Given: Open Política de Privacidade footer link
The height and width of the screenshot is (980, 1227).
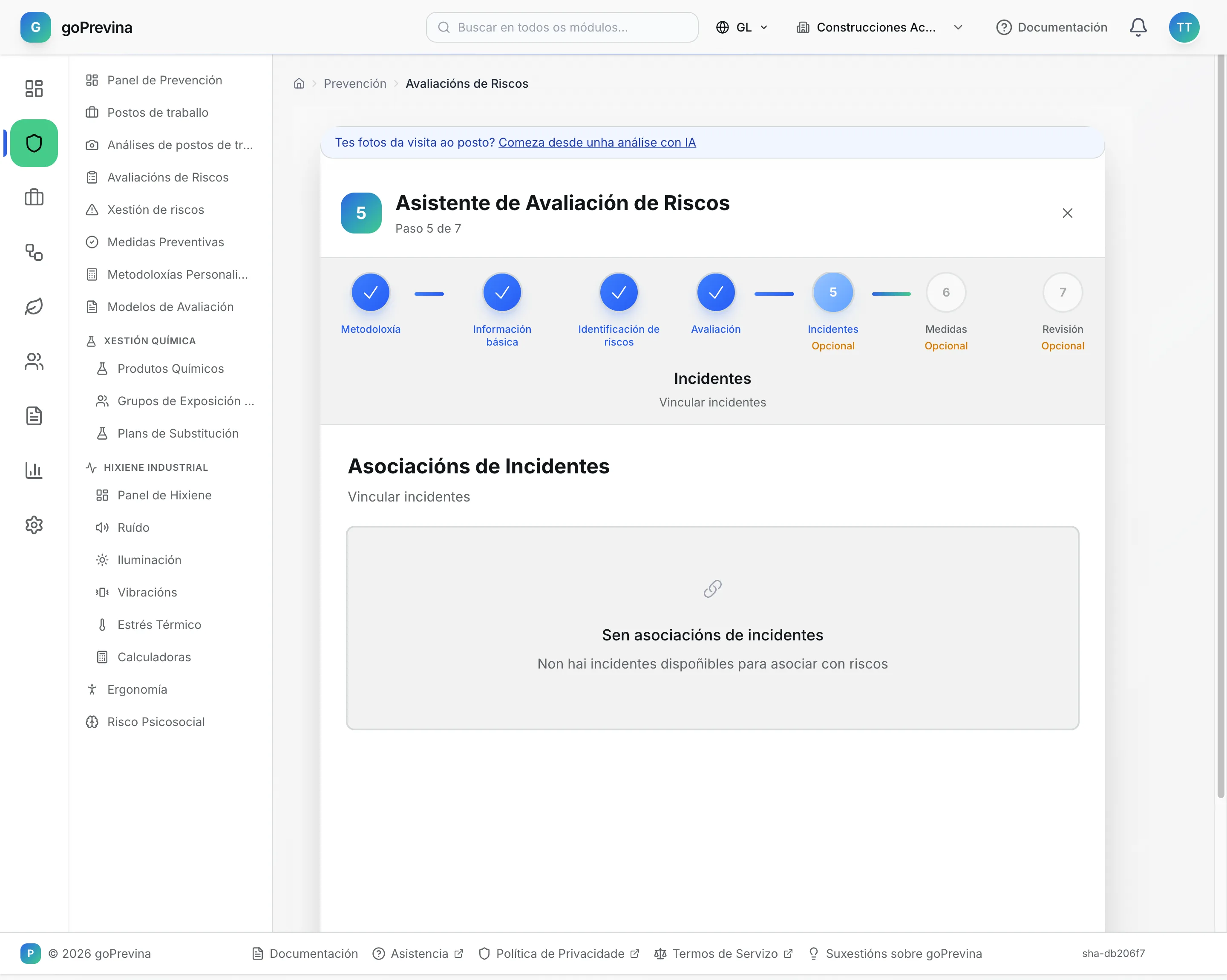Looking at the screenshot, I should coord(559,954).
